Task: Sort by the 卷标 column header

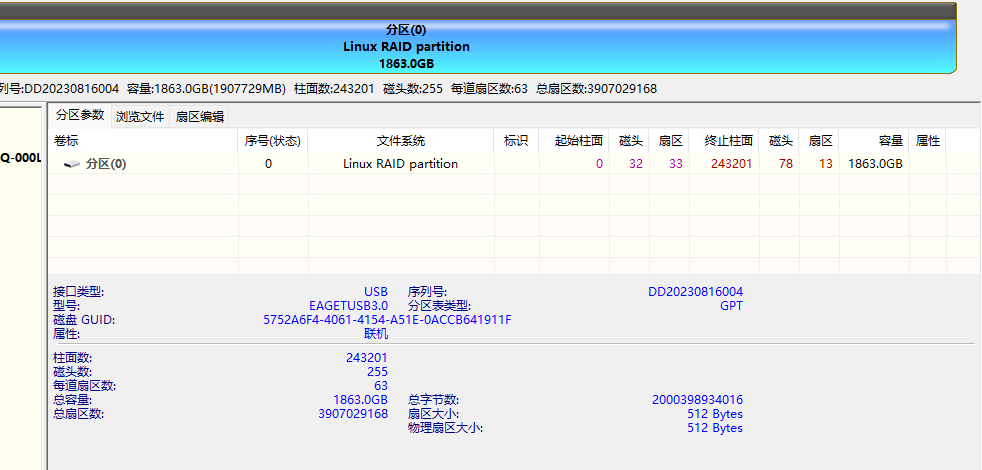Action: (66, 141)
